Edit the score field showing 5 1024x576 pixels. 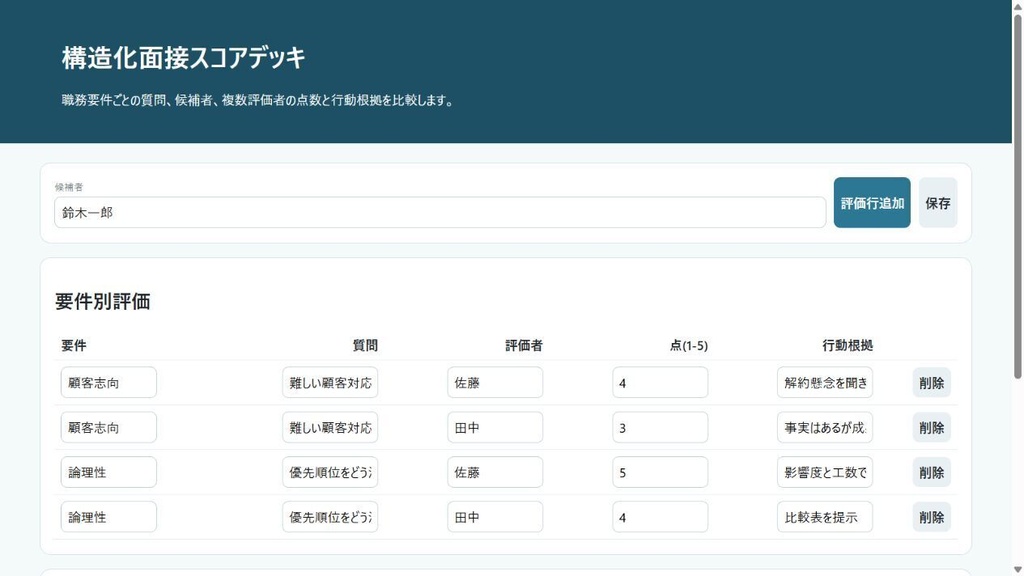(x=660, y=472)
